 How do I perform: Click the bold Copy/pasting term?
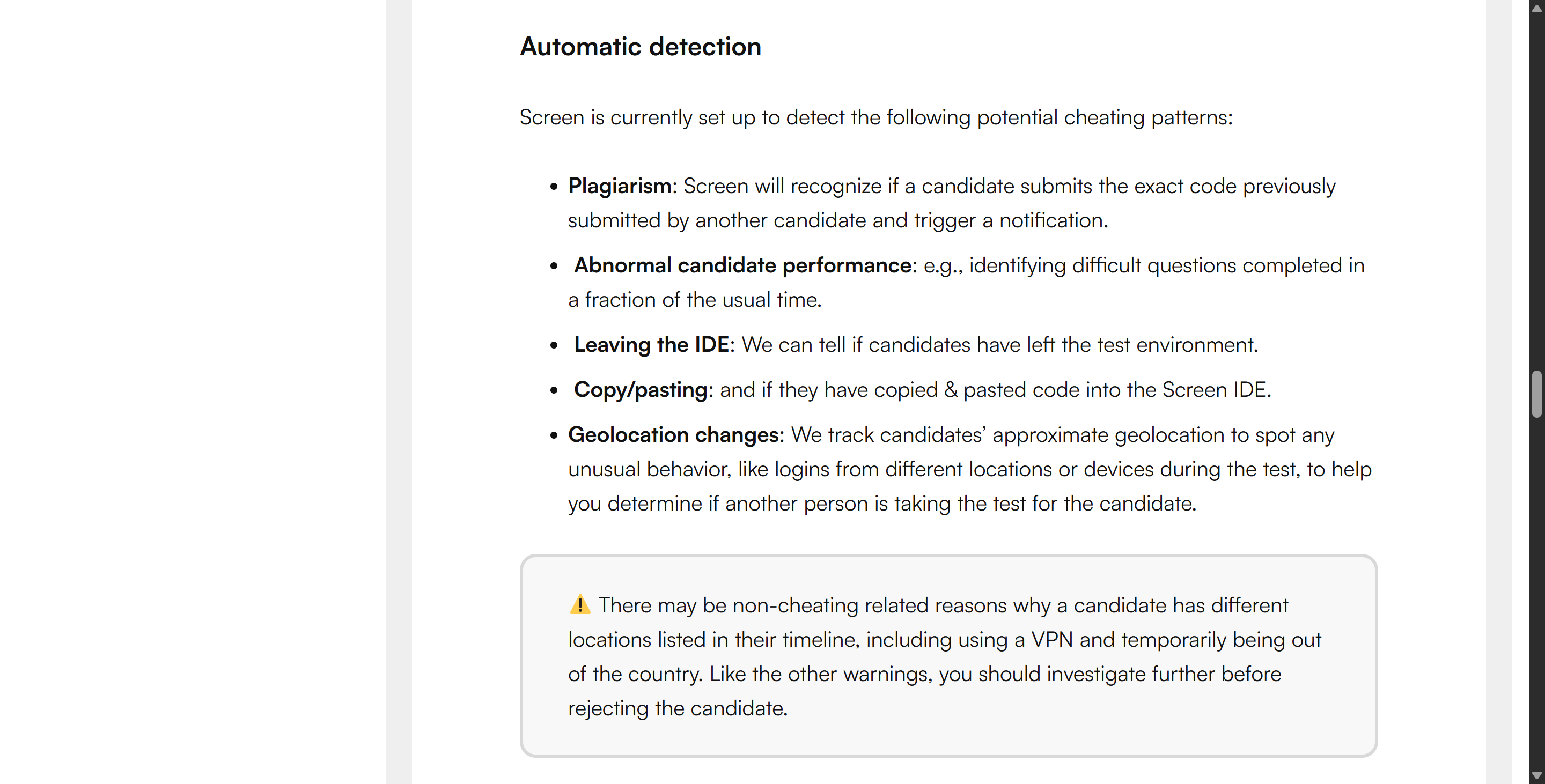pyautogui.click(x=640, y=390)
